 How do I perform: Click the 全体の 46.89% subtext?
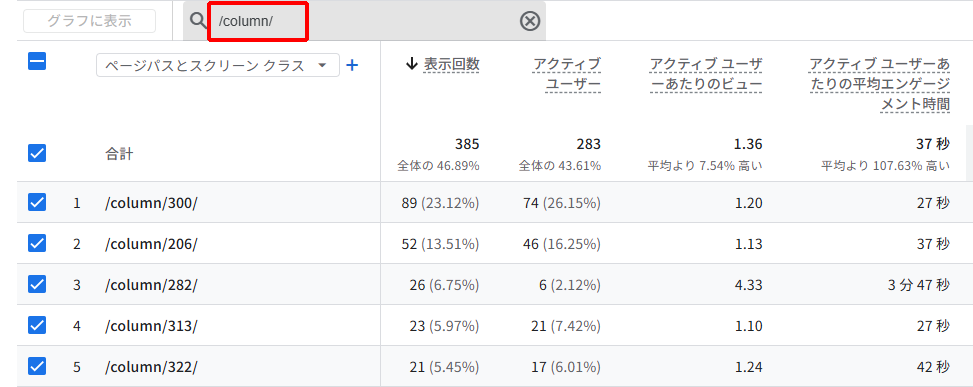click(x=438, y=166)
